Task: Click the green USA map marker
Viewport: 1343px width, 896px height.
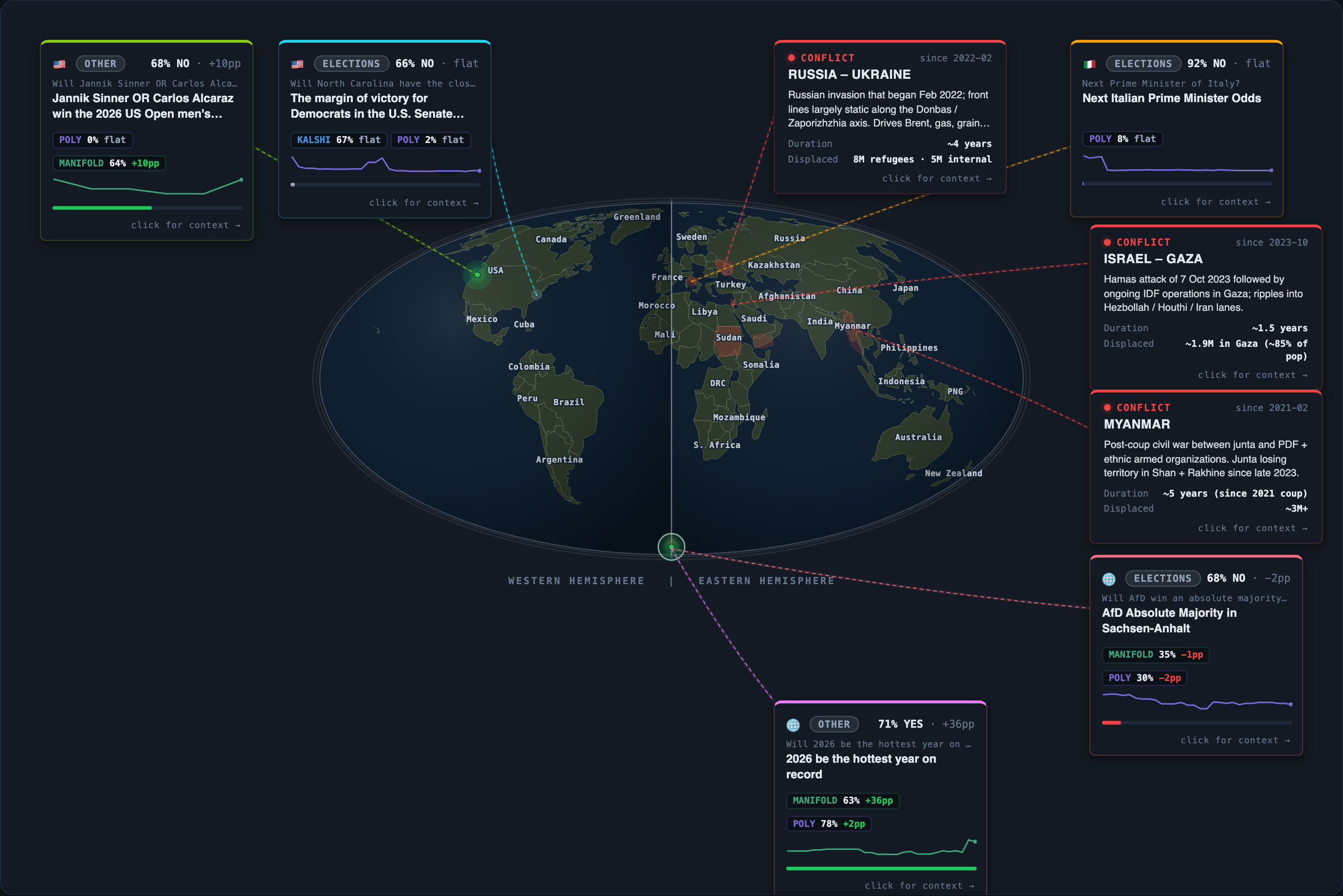Action: coord(477,275)
